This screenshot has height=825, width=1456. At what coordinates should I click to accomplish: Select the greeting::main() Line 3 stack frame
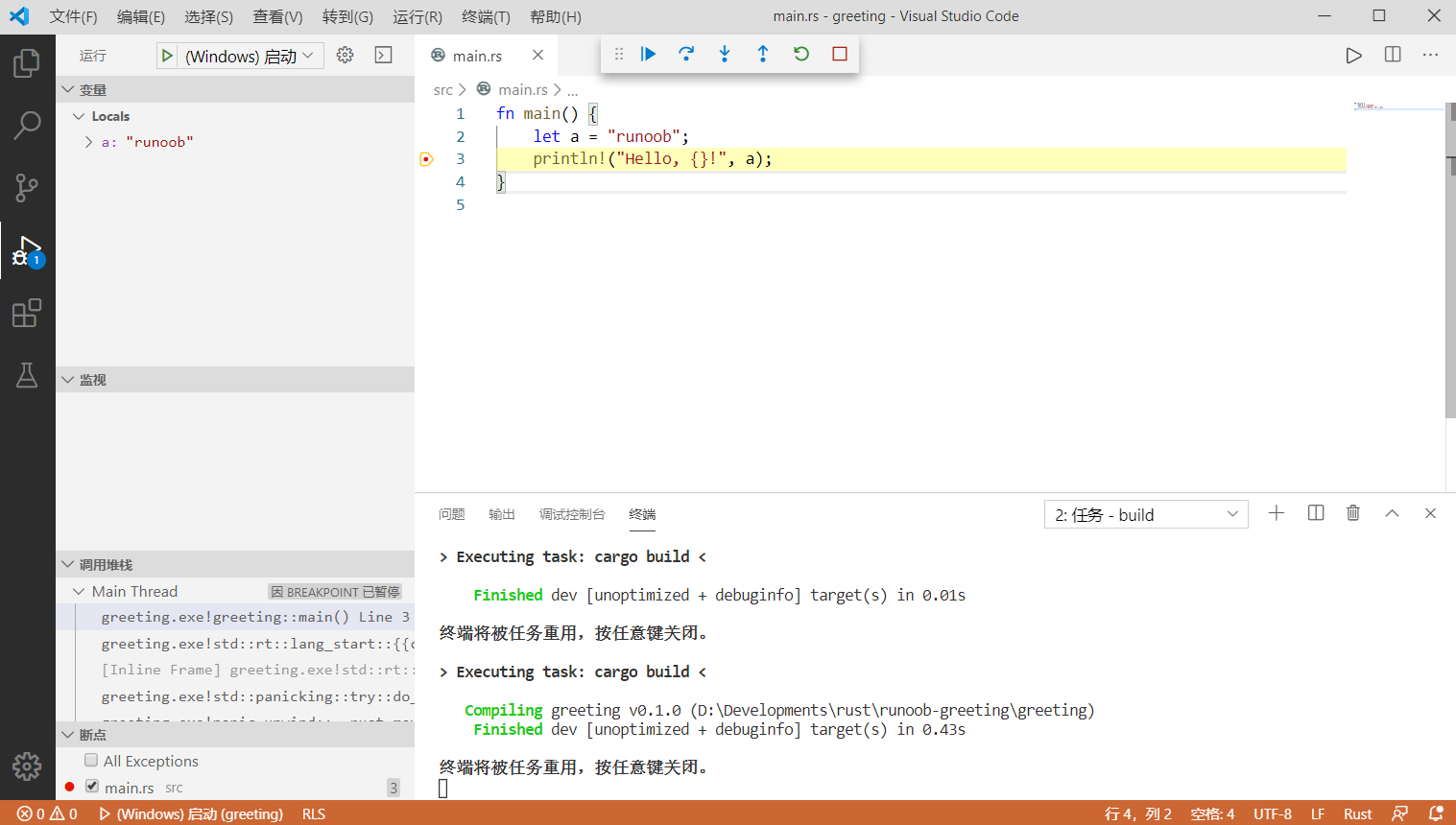pyautogui.click(x=254, y=617)
